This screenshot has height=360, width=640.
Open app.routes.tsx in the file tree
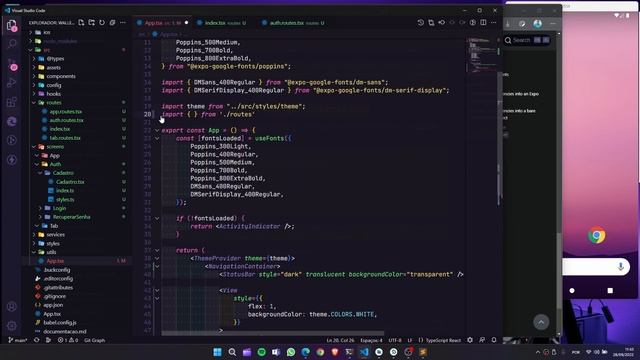coord(66,111)
